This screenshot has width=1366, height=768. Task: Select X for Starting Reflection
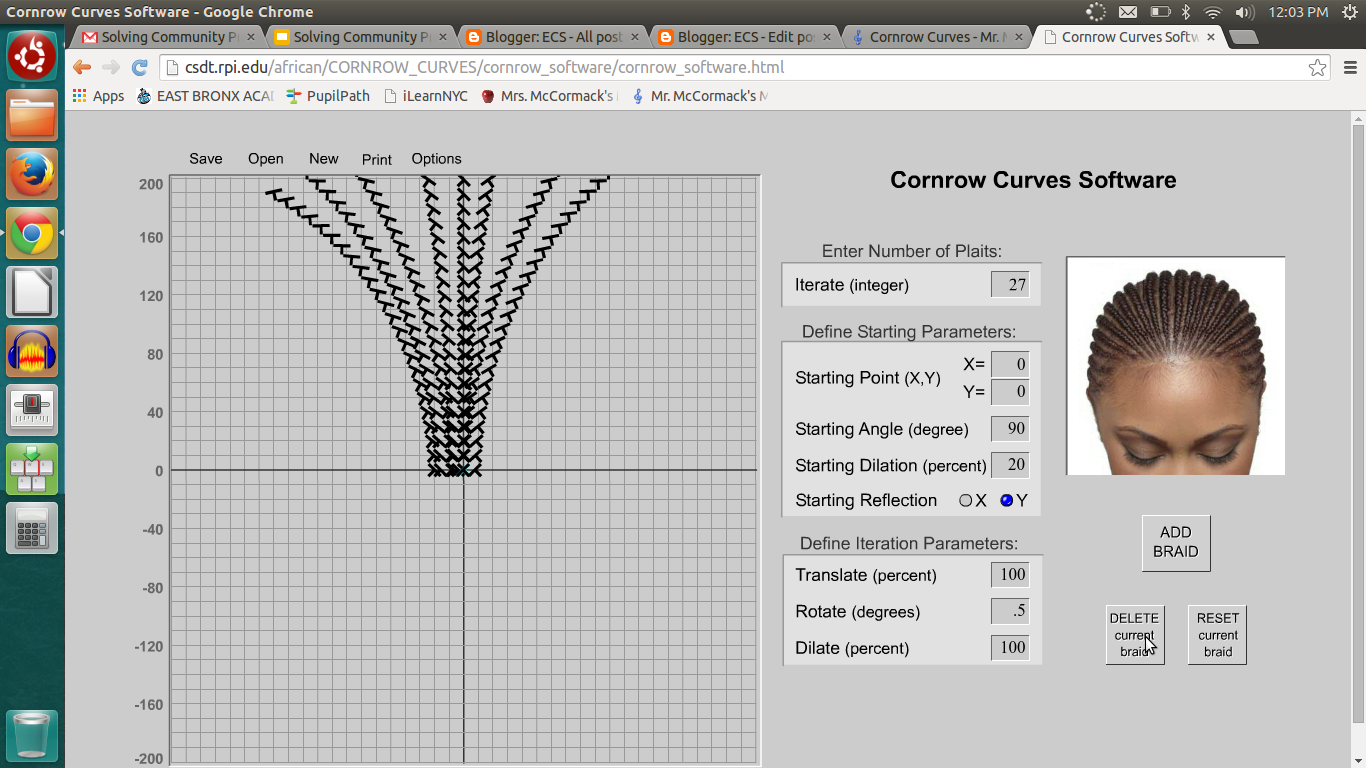click(966, 500)
